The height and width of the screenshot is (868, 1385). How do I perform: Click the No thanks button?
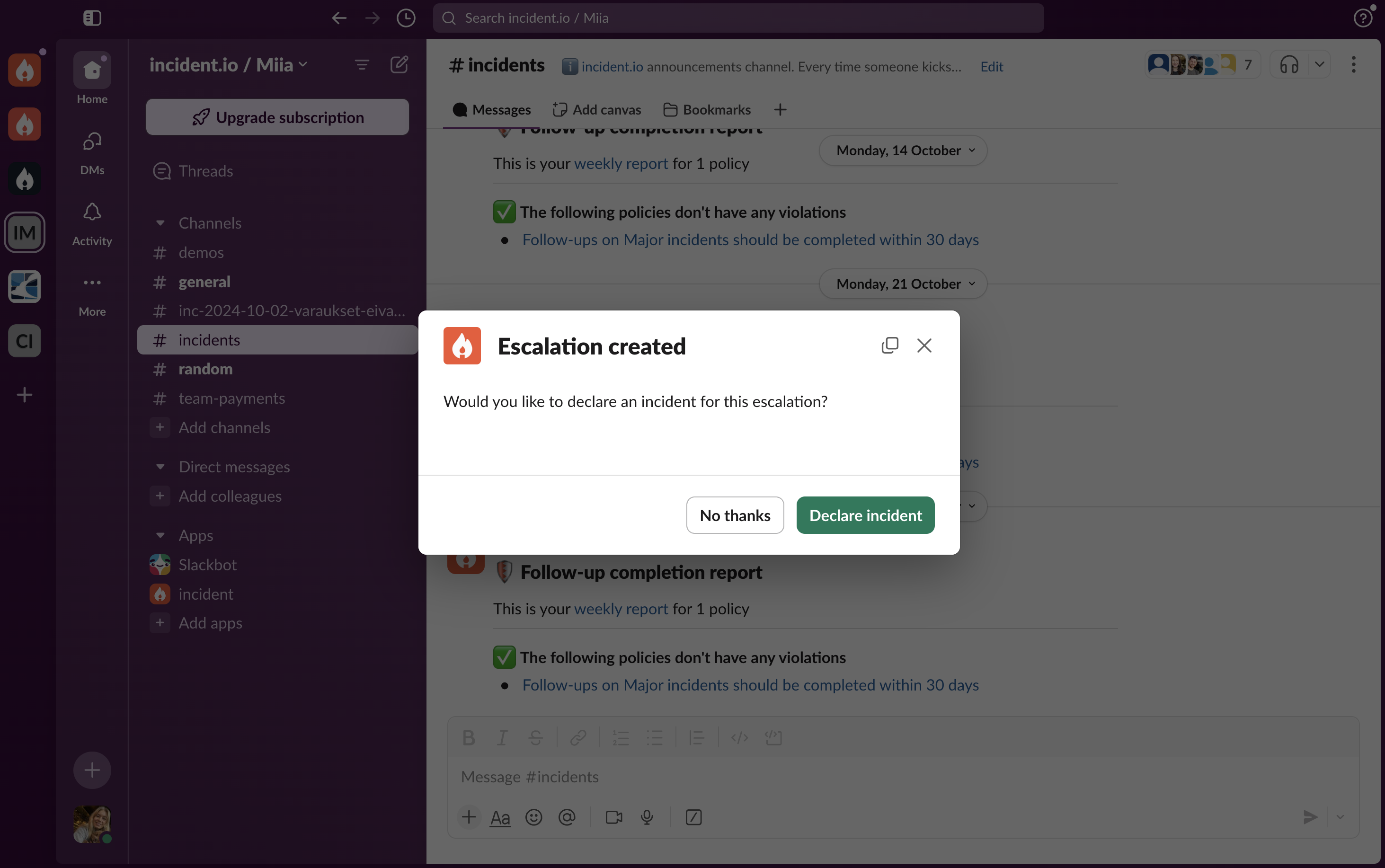click(x=735, y=515)
